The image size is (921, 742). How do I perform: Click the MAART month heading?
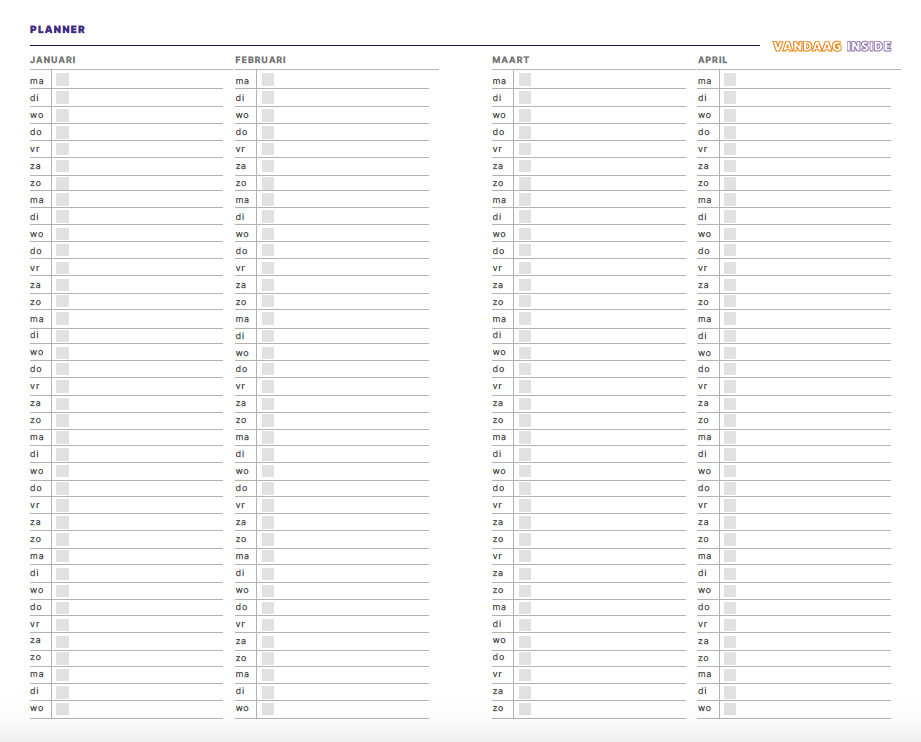[x=510, y=60]
